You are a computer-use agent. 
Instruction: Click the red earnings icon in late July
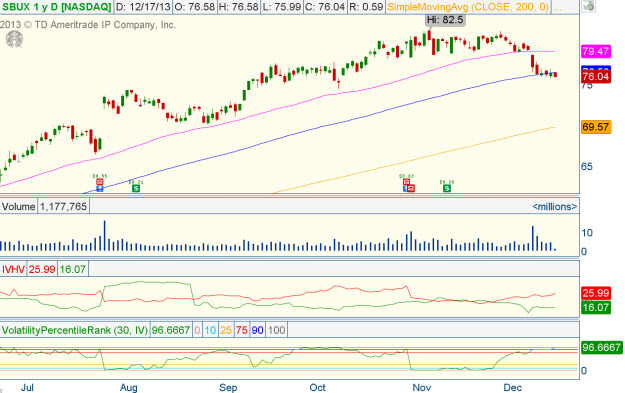click(x=100, y=182)
